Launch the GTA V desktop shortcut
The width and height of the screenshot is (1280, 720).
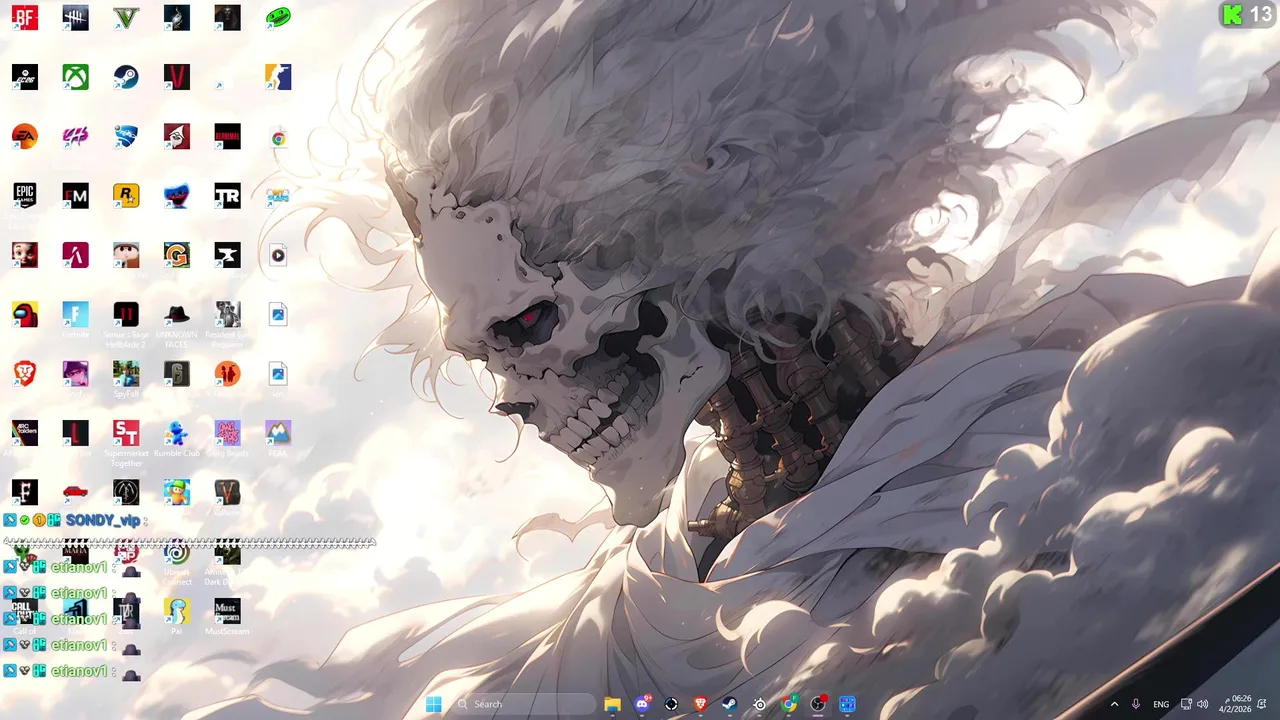coord(126,17)
